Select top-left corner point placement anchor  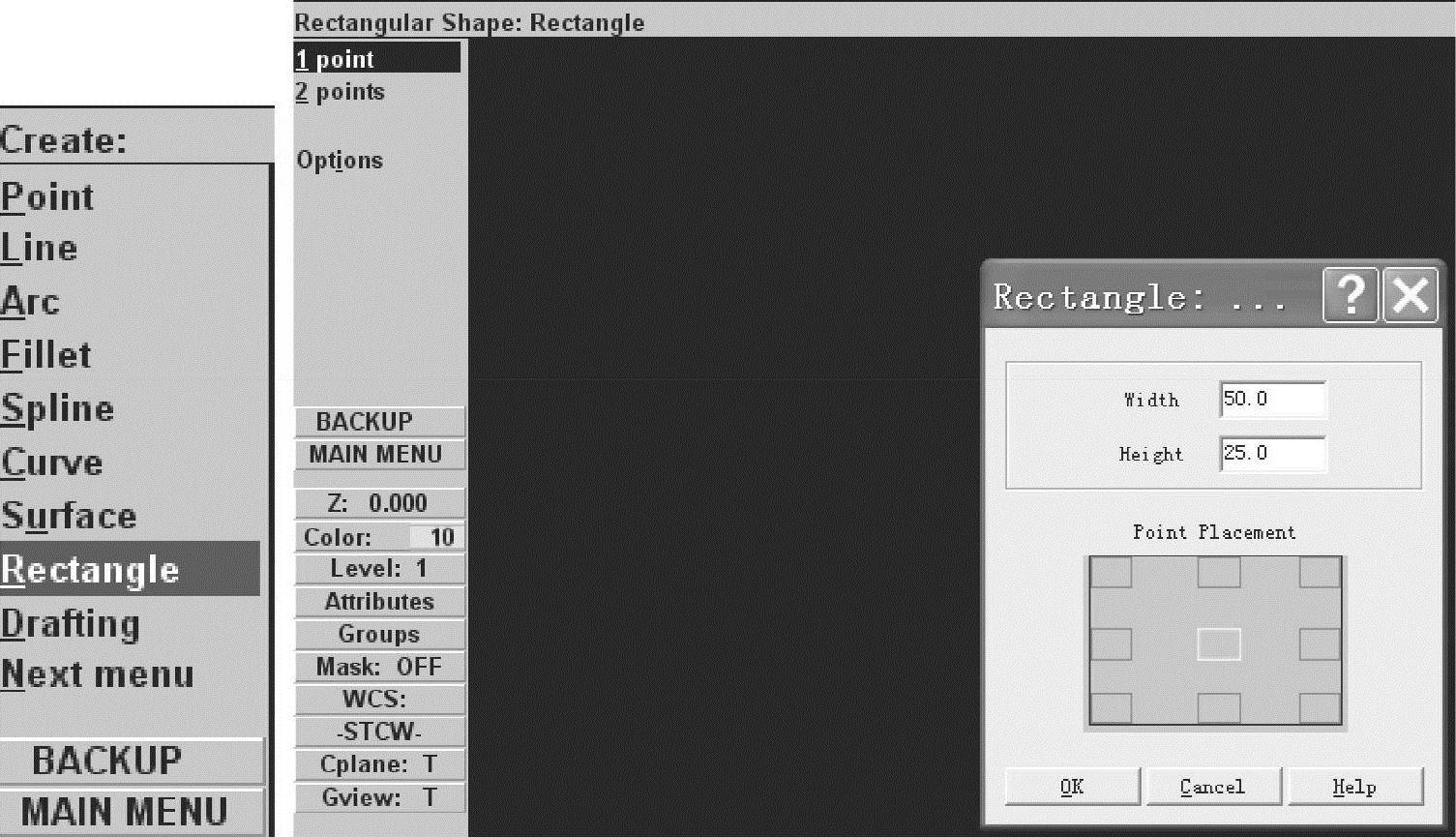[1111, 573]
